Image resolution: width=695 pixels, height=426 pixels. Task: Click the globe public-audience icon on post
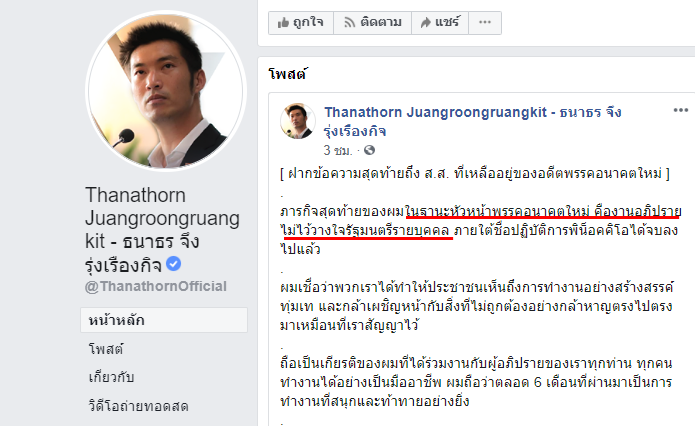(369, 150)
